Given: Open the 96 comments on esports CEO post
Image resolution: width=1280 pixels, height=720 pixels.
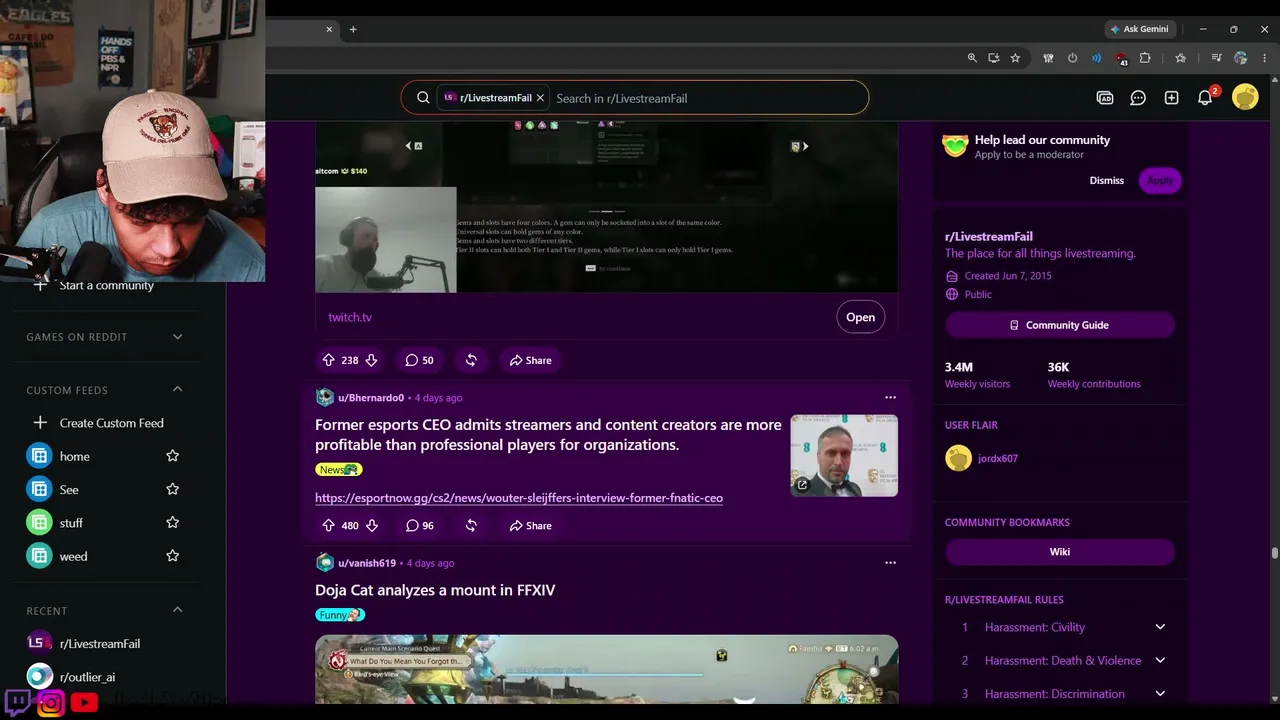Looking at the screenshot, I should point(419,525).
